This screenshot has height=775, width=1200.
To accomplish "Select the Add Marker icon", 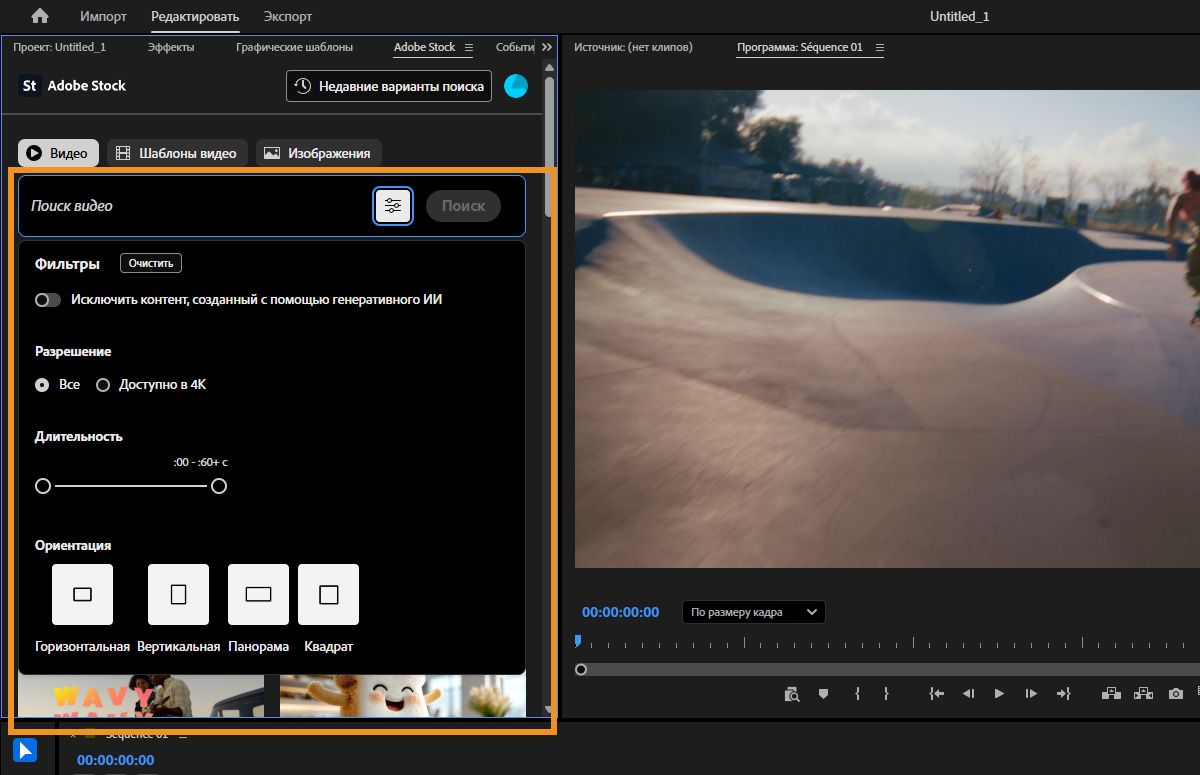I will (x=823, y=693).
